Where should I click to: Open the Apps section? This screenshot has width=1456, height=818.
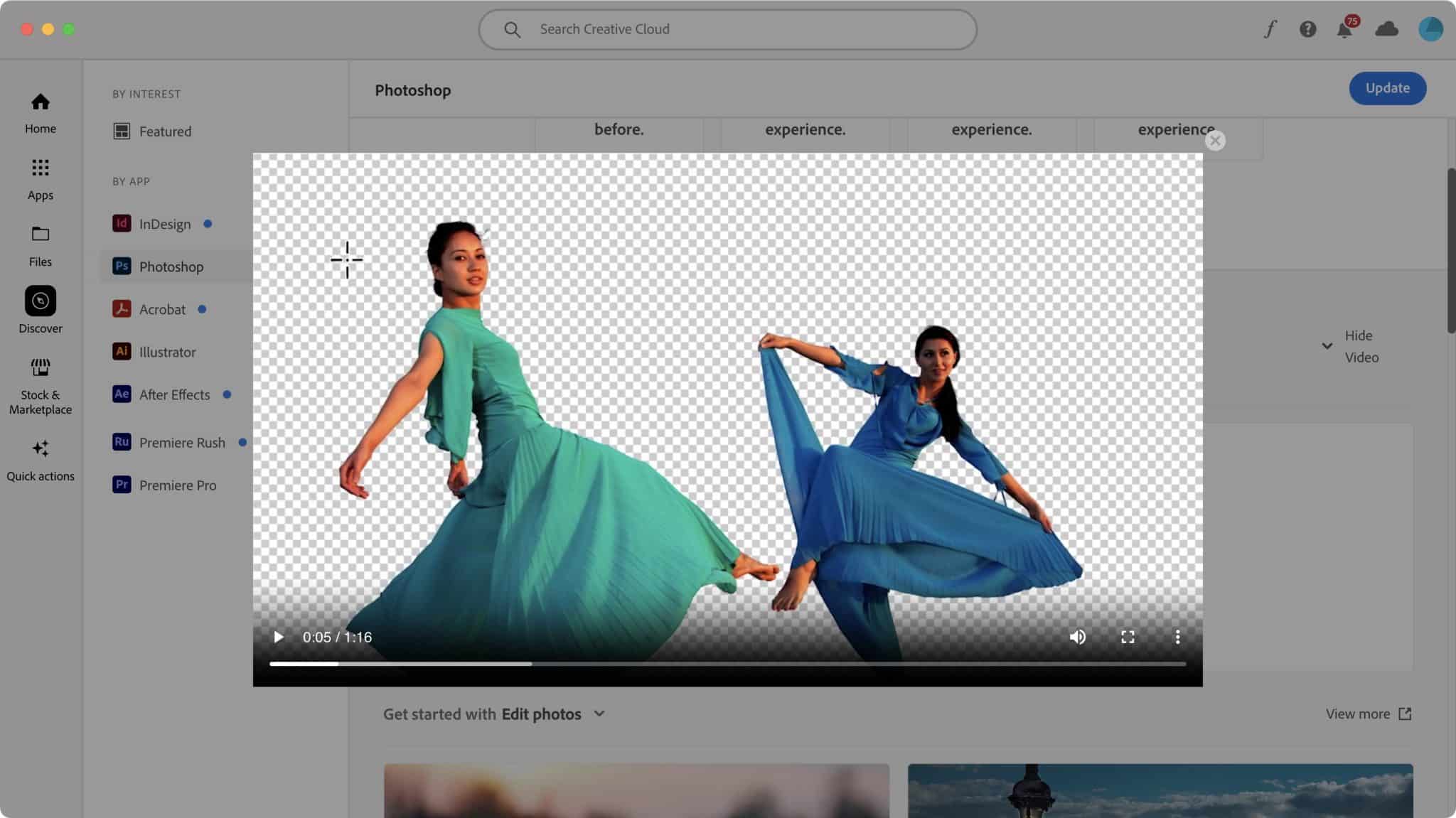click(40, 178)
